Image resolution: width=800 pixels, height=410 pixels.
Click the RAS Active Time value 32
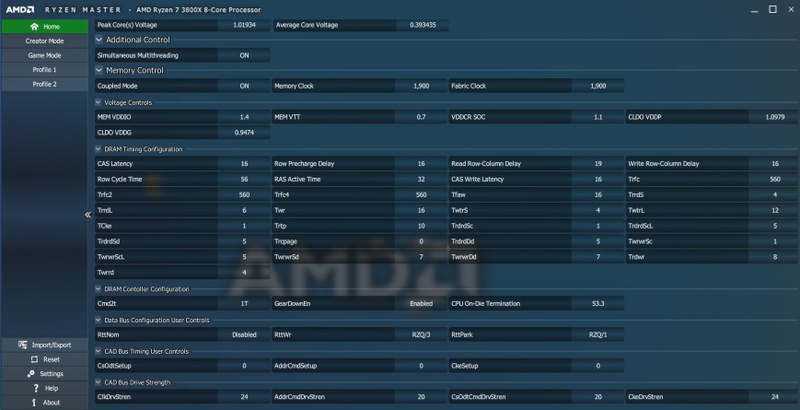421,179
